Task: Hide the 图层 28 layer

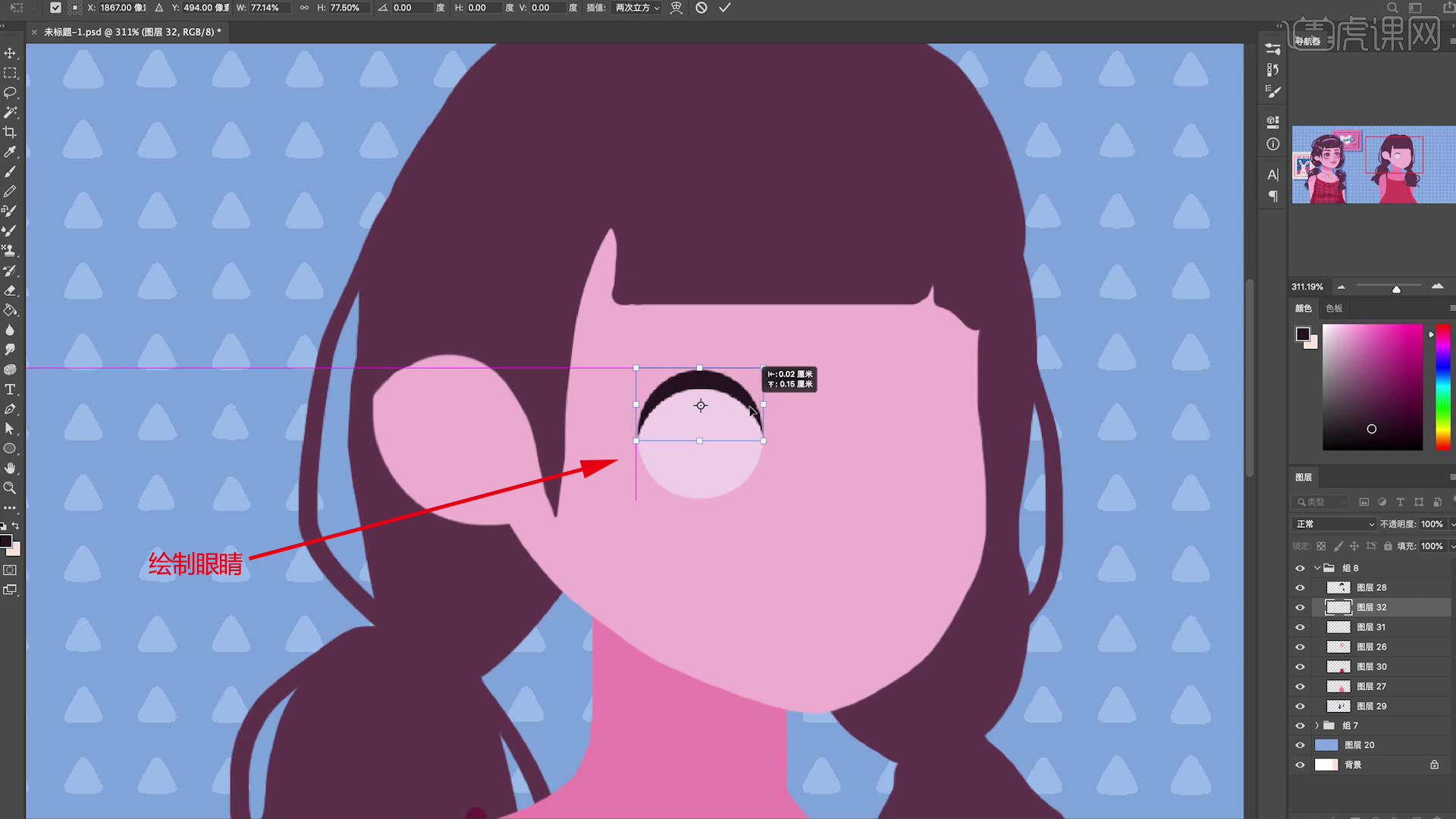Action: coord(1300,587)
